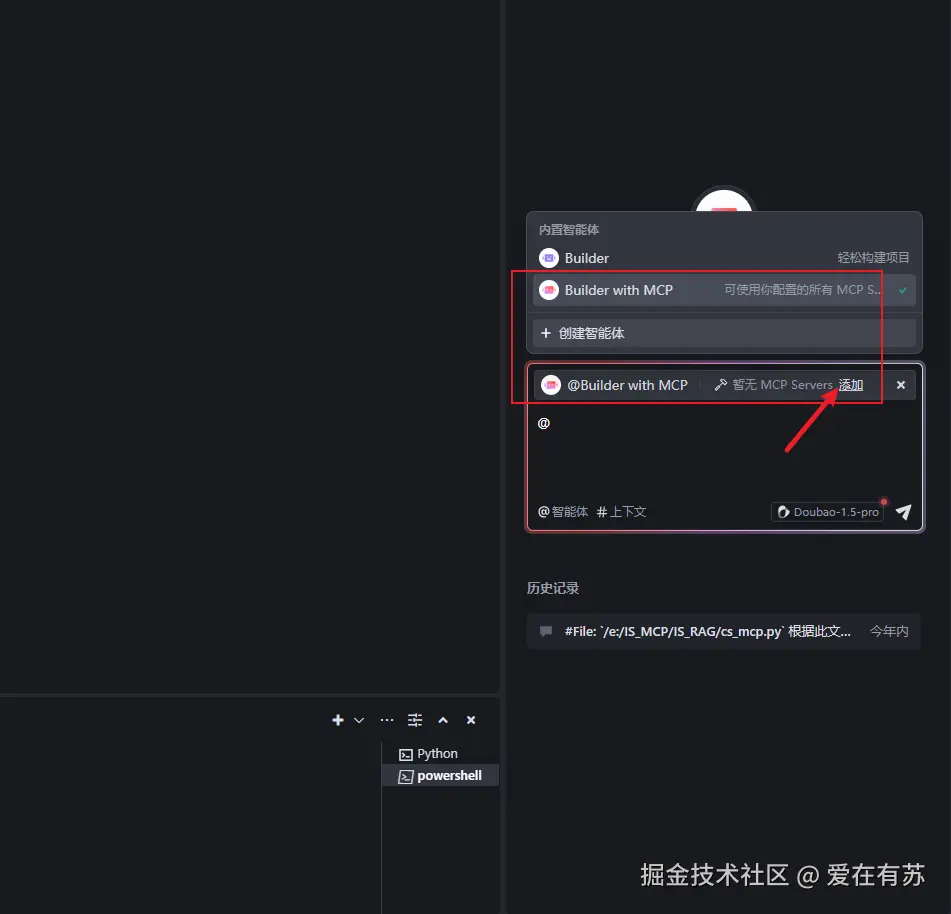The width and height of the screenshot is (951, 914).
Task: Click the powershell terminal icon
Action: coord(406,776)
